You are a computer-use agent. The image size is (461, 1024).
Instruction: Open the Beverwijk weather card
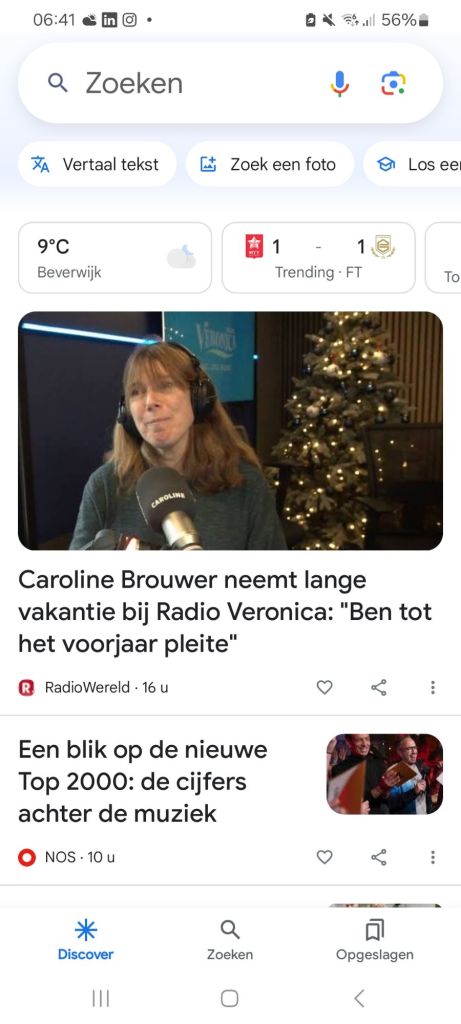click(115, 257)
